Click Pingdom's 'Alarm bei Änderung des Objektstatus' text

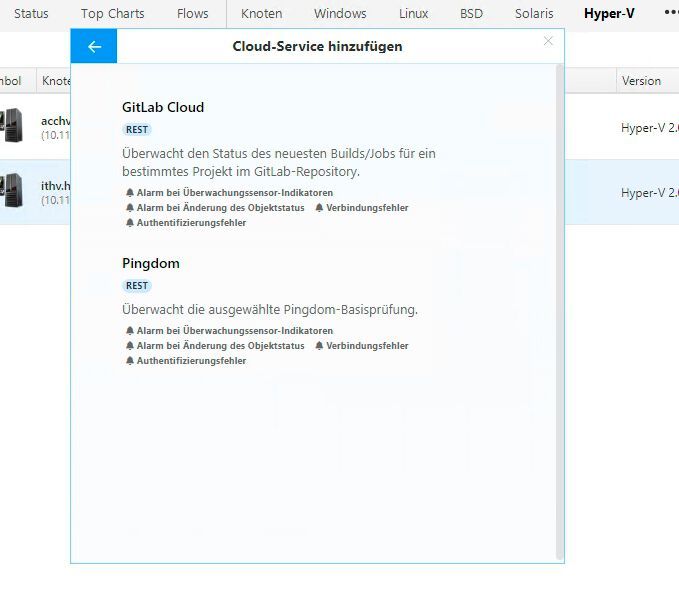click(x=220, y=346)
